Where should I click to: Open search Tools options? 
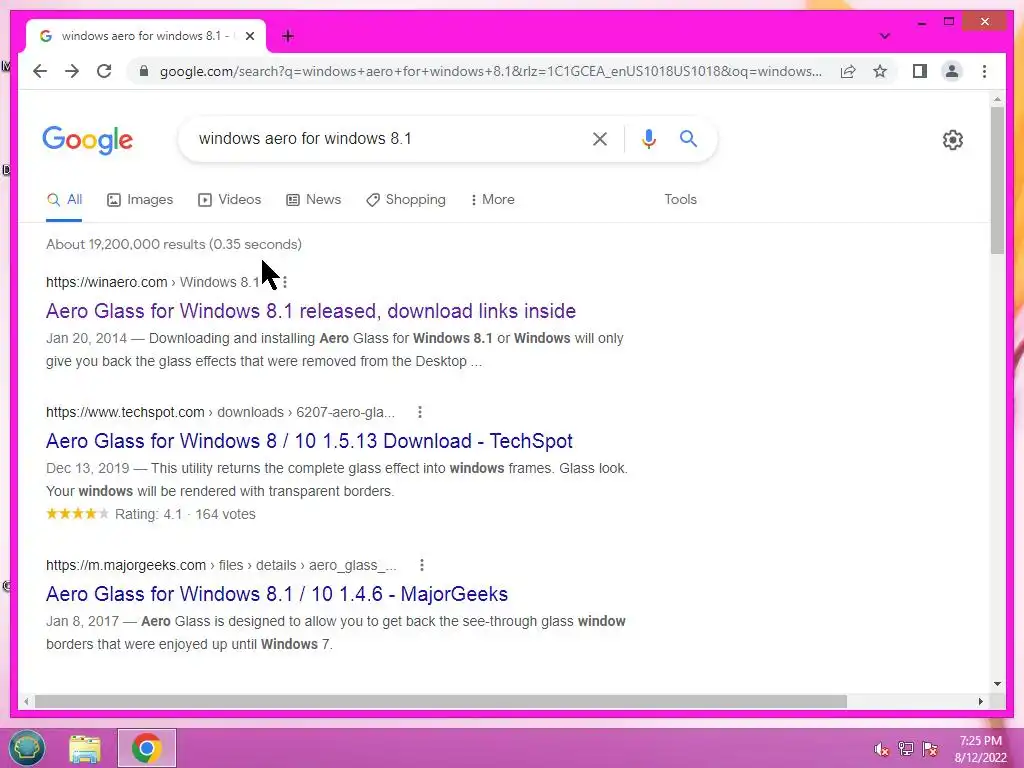click(680, 200)
